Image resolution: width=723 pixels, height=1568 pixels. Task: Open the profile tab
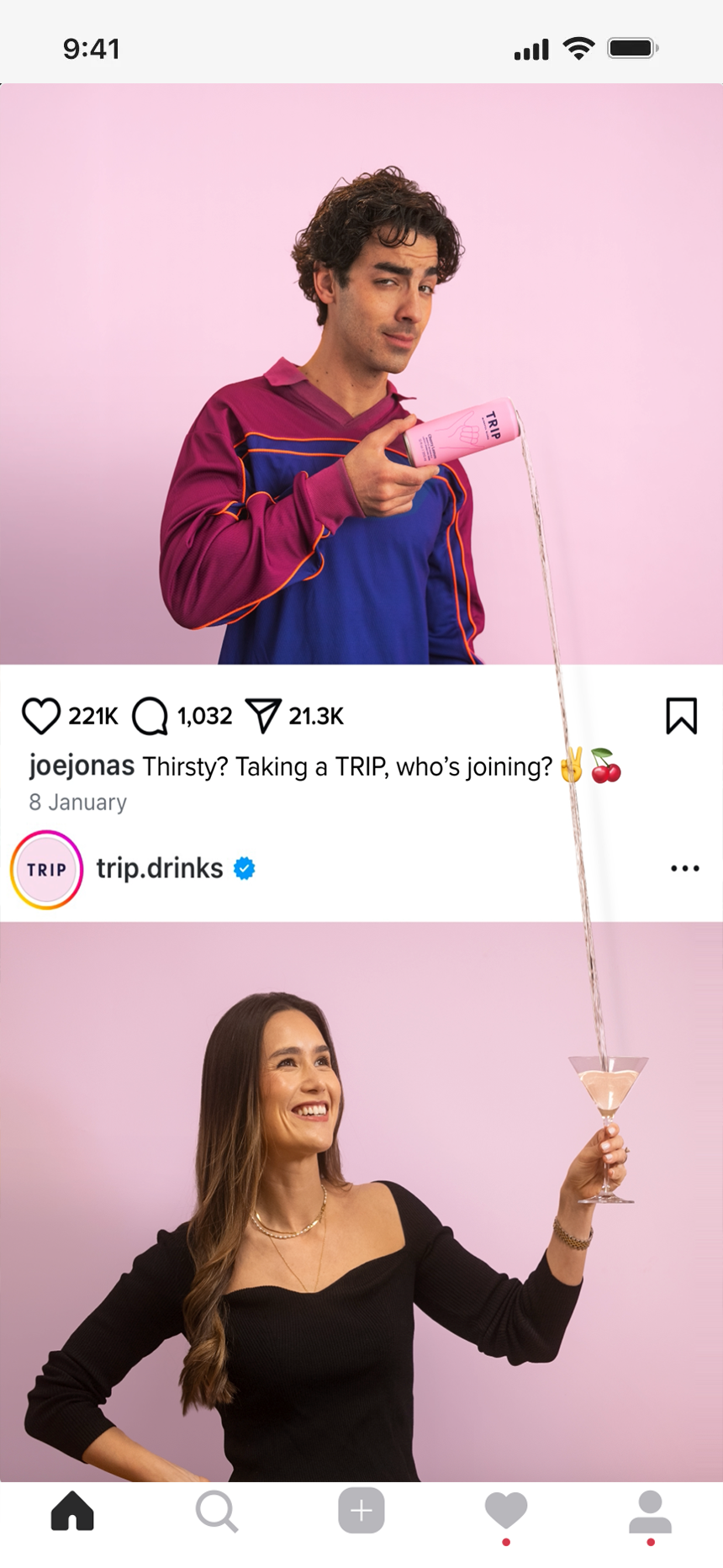click(651, 1512)
